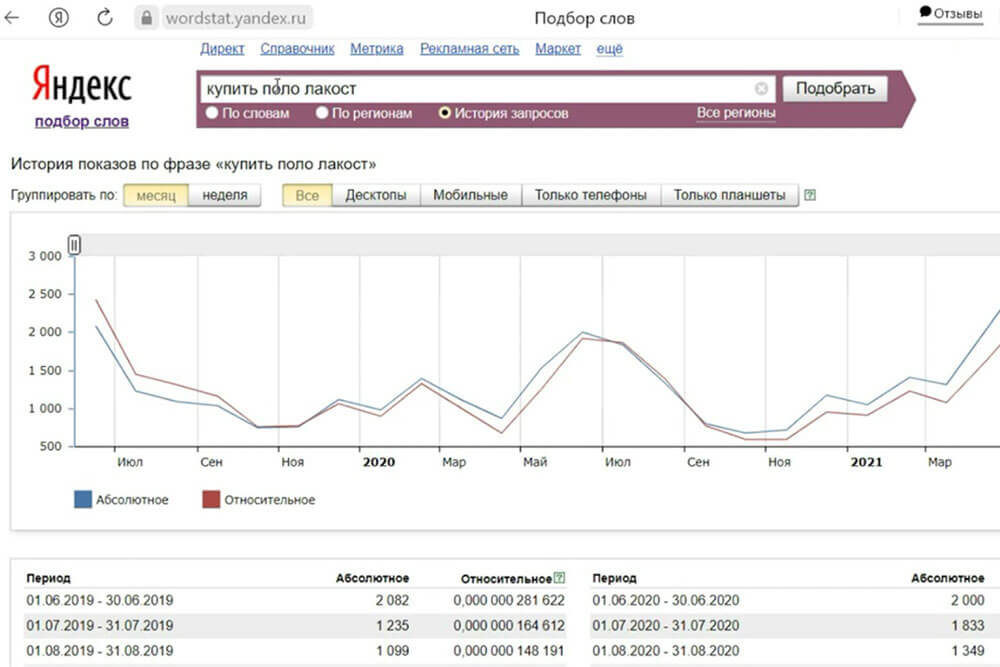Click help icon next to device tabs
This screenshot has height=667, width=1000.
click(x=810, y=195)
